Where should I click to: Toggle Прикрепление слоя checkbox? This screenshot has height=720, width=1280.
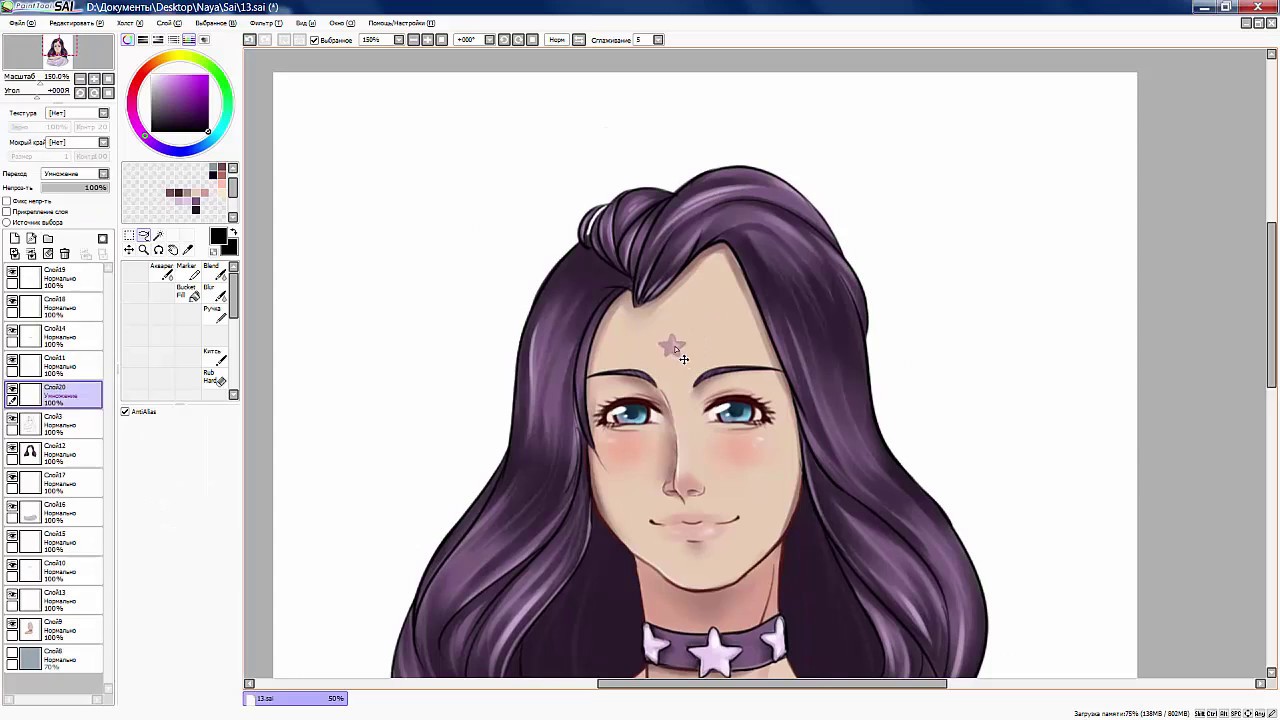tap(6, 212)
